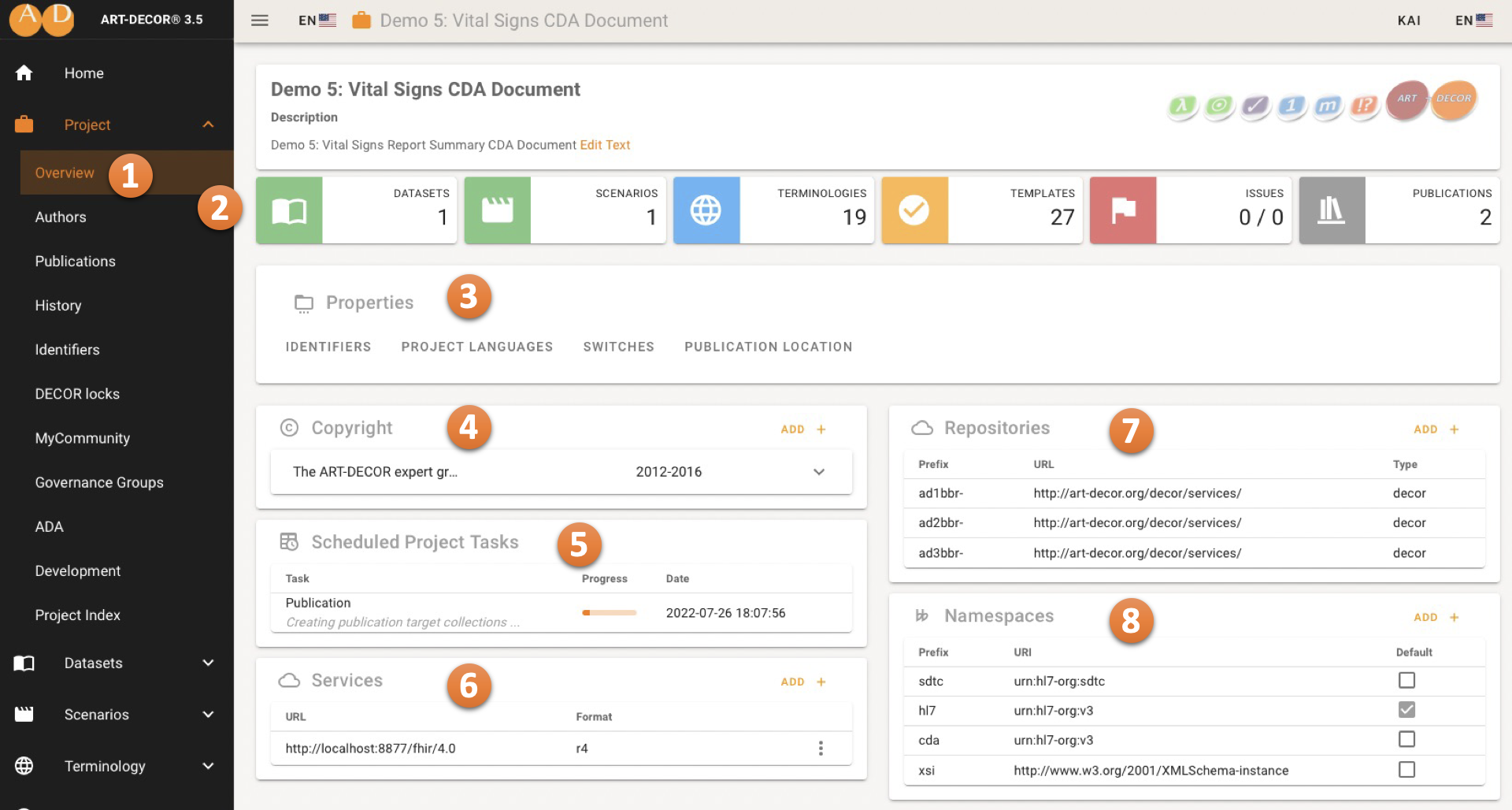Expand the Datasets sidebar menu
This screenshot has height=810, width=1512.
(208, 663)
